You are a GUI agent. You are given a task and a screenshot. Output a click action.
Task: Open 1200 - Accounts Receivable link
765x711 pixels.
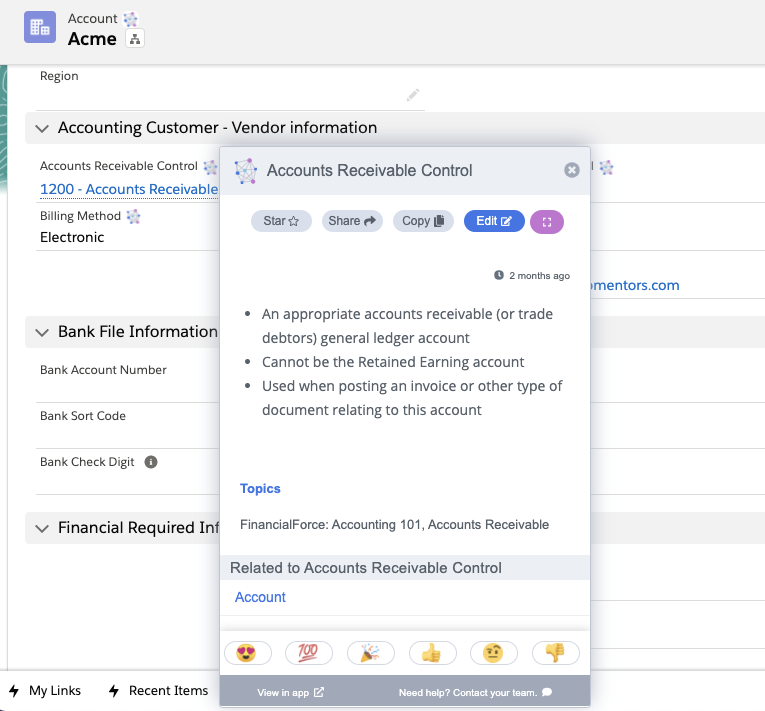[x=129, y=189]
